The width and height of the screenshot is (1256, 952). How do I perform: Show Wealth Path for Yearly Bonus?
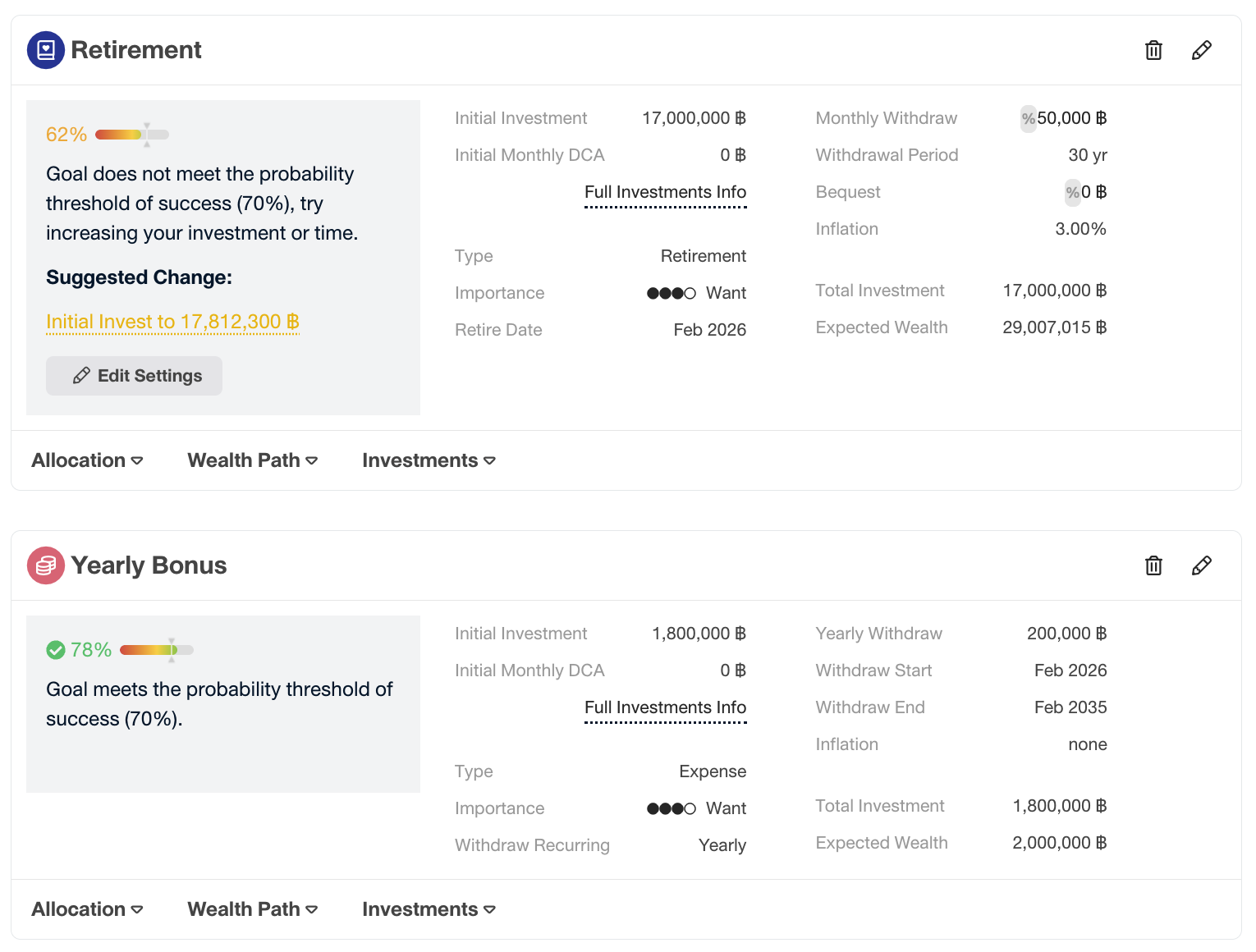pyautogui.click(x=252, y=909)
